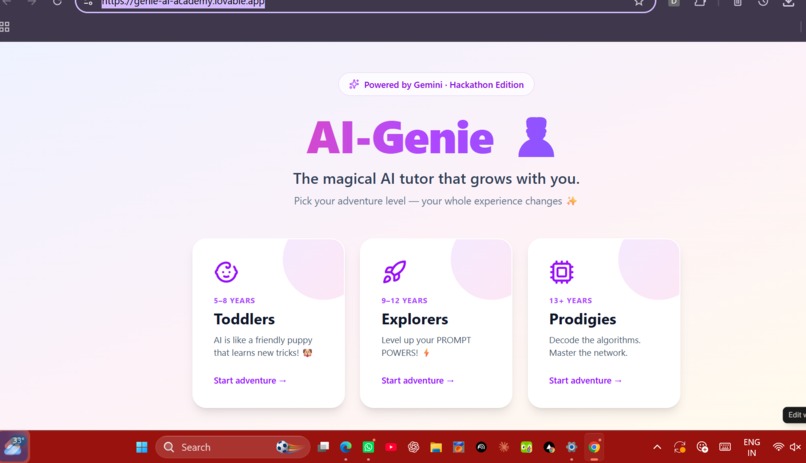Click the purple genie figure beside AI-Genie title

[x=536, y=137]
